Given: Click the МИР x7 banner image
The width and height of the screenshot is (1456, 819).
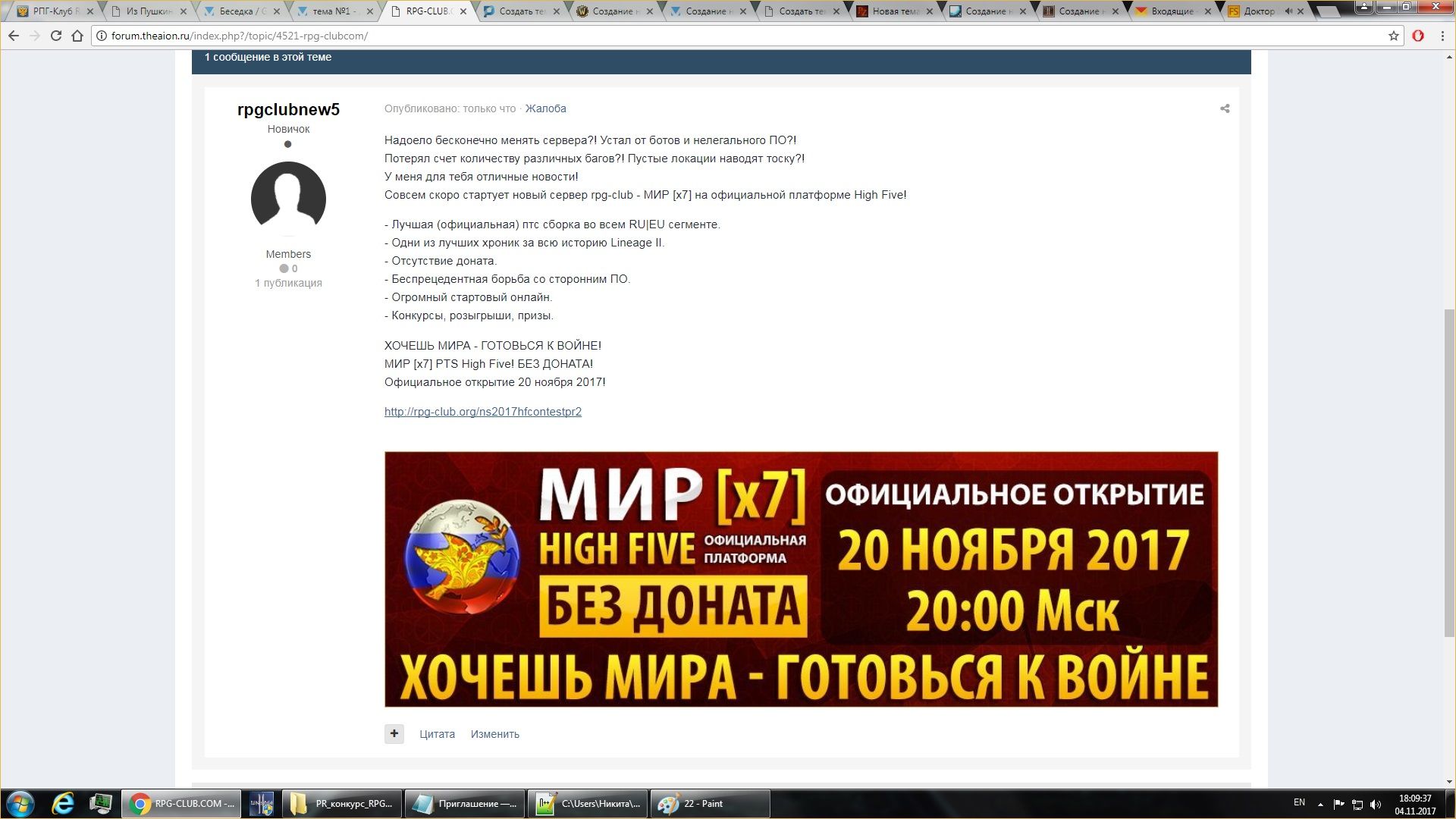Looking at the screenshot, I should tap(801, 579).
